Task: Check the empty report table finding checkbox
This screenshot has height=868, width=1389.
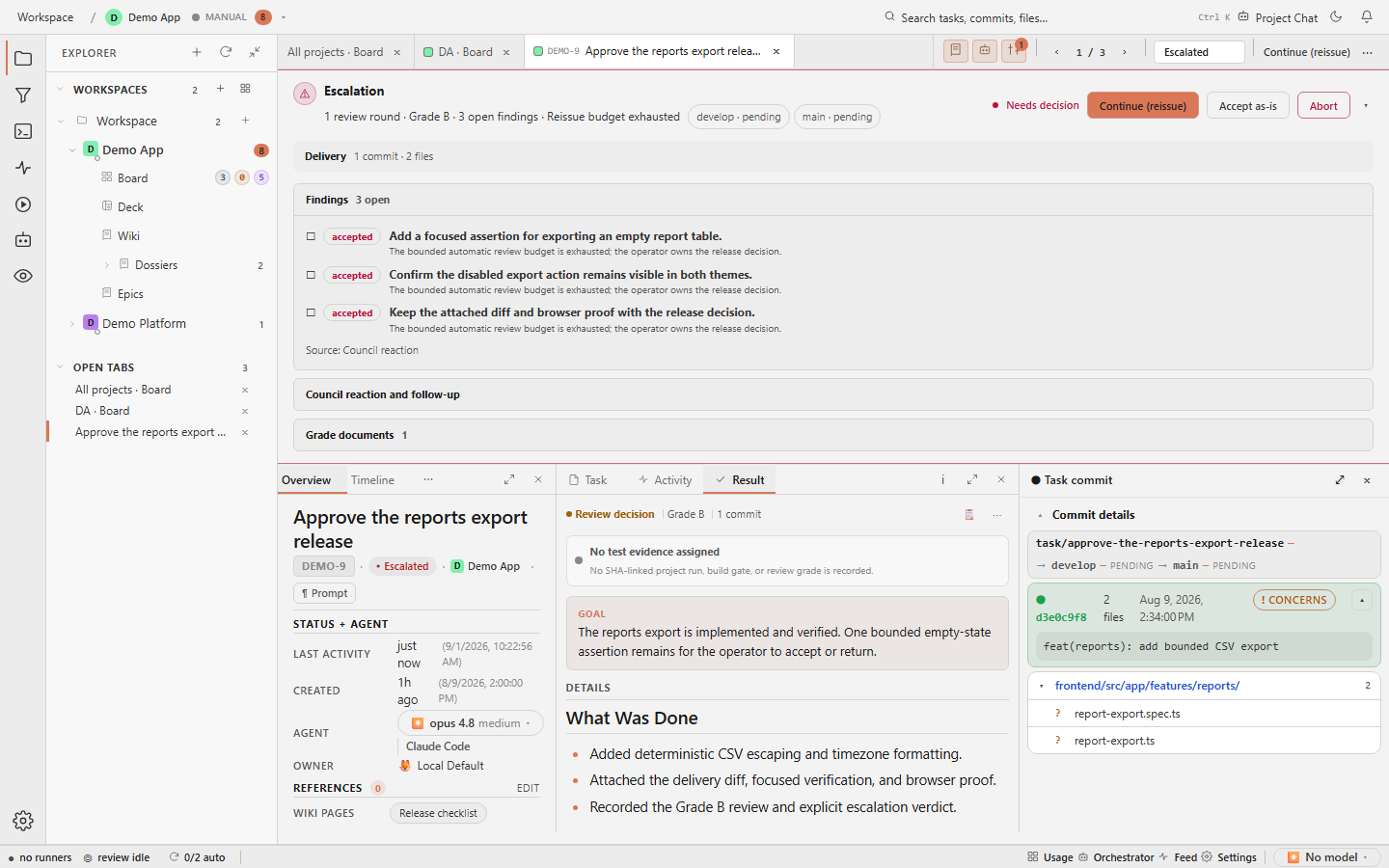Action: pos(311,236)
